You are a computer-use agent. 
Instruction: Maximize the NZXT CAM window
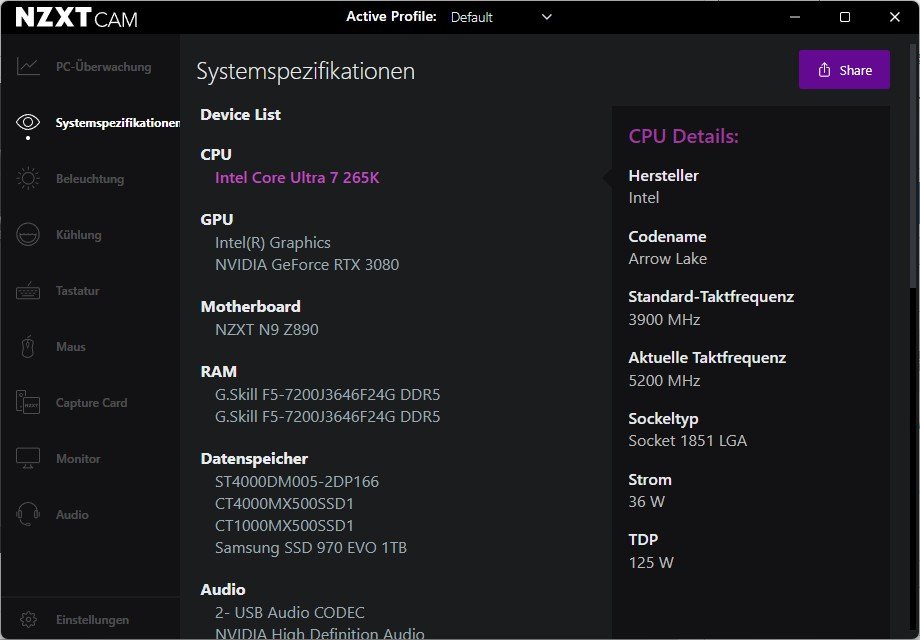point(845,17)
